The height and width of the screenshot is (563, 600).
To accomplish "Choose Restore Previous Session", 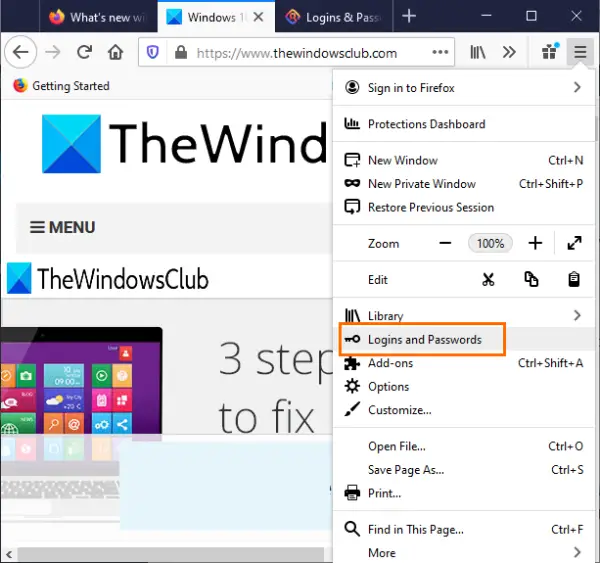I will 463,207.
